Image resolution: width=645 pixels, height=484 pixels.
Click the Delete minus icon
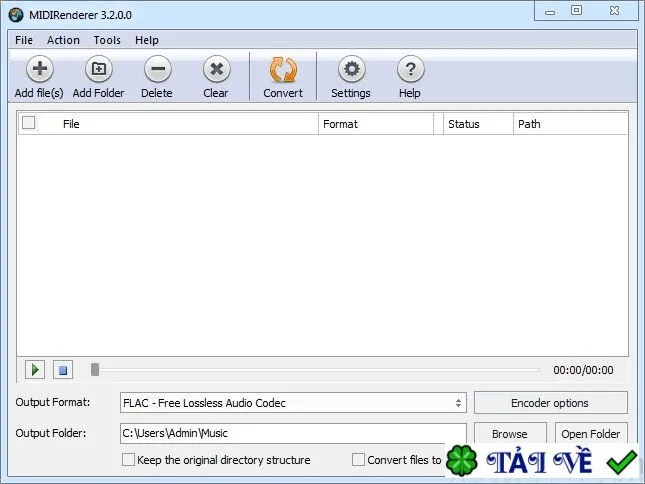[158, 69]
